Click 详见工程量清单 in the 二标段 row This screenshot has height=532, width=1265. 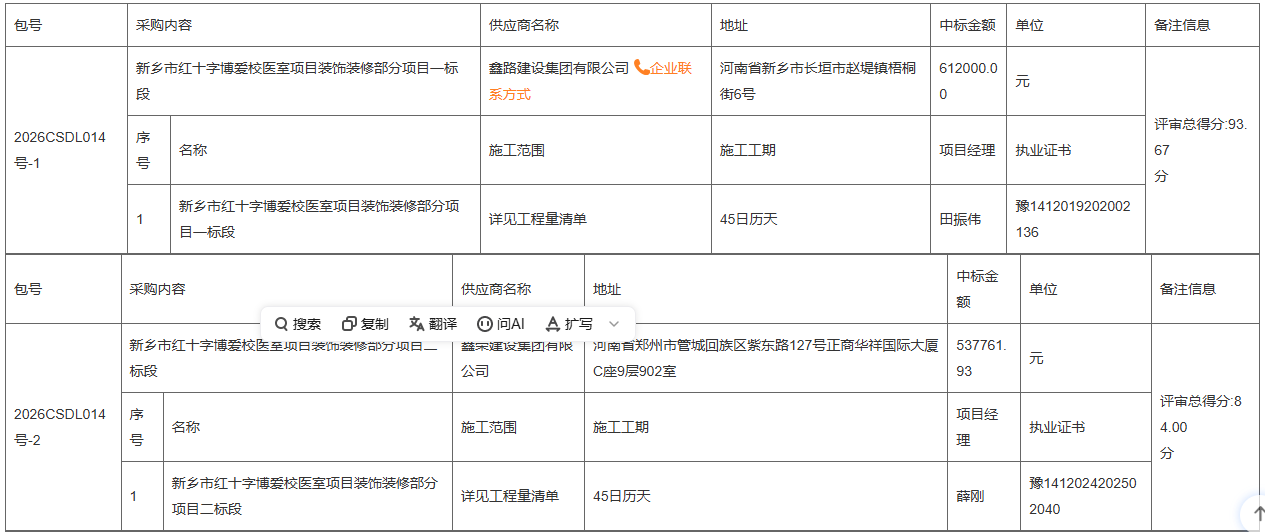(x=510, y=496)
